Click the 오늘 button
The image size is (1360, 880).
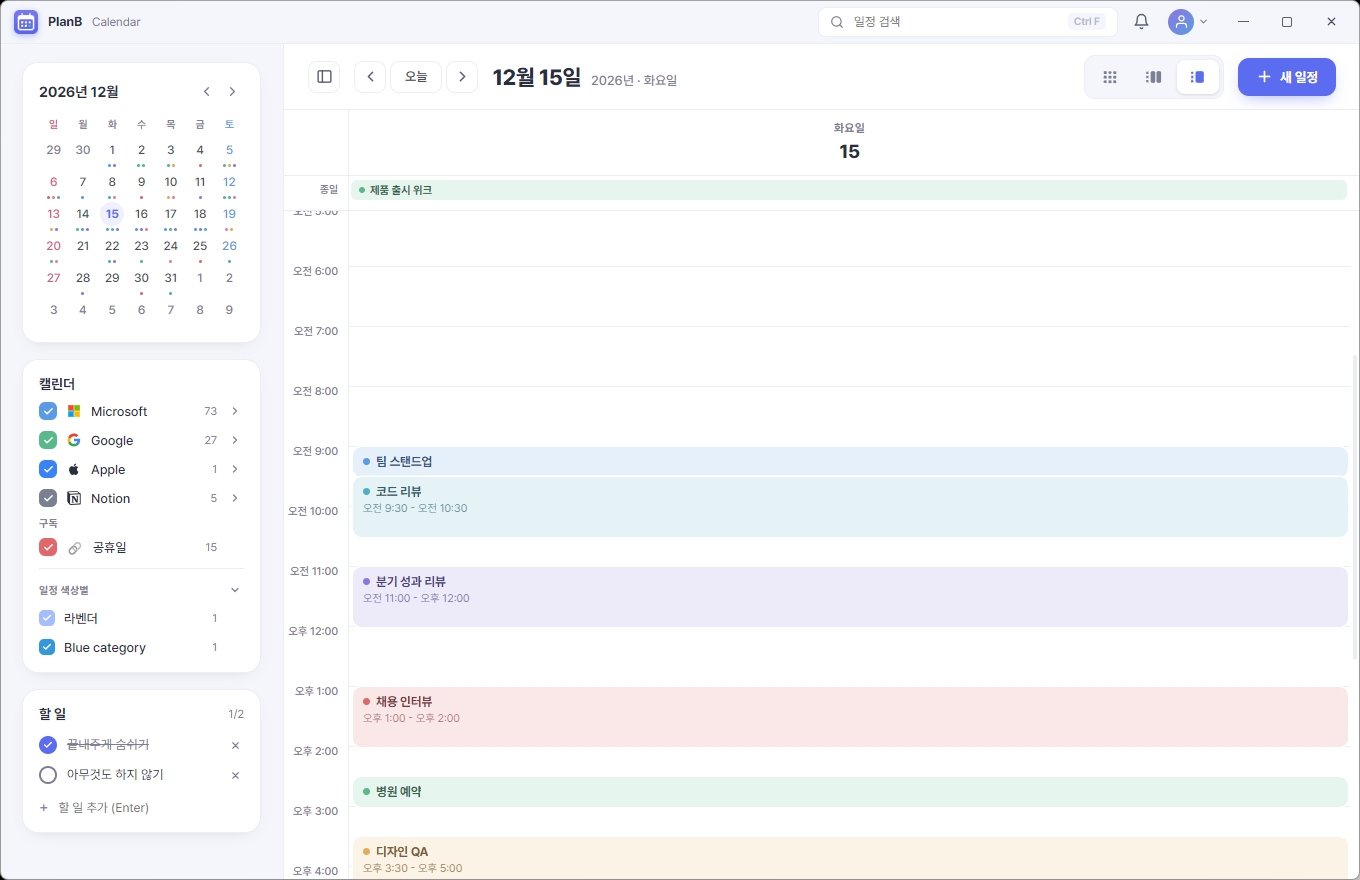click(416, 77)
